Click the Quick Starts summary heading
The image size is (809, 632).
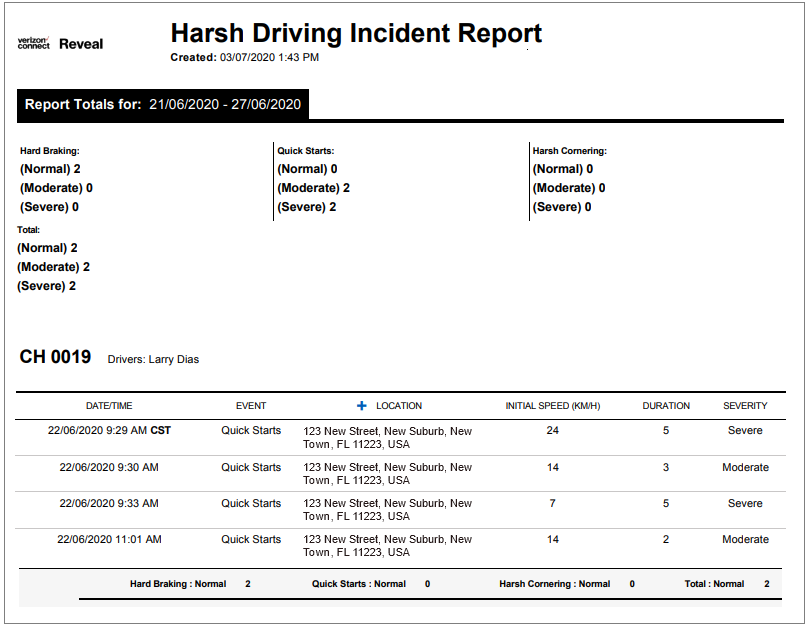click(x=306, y=151)
